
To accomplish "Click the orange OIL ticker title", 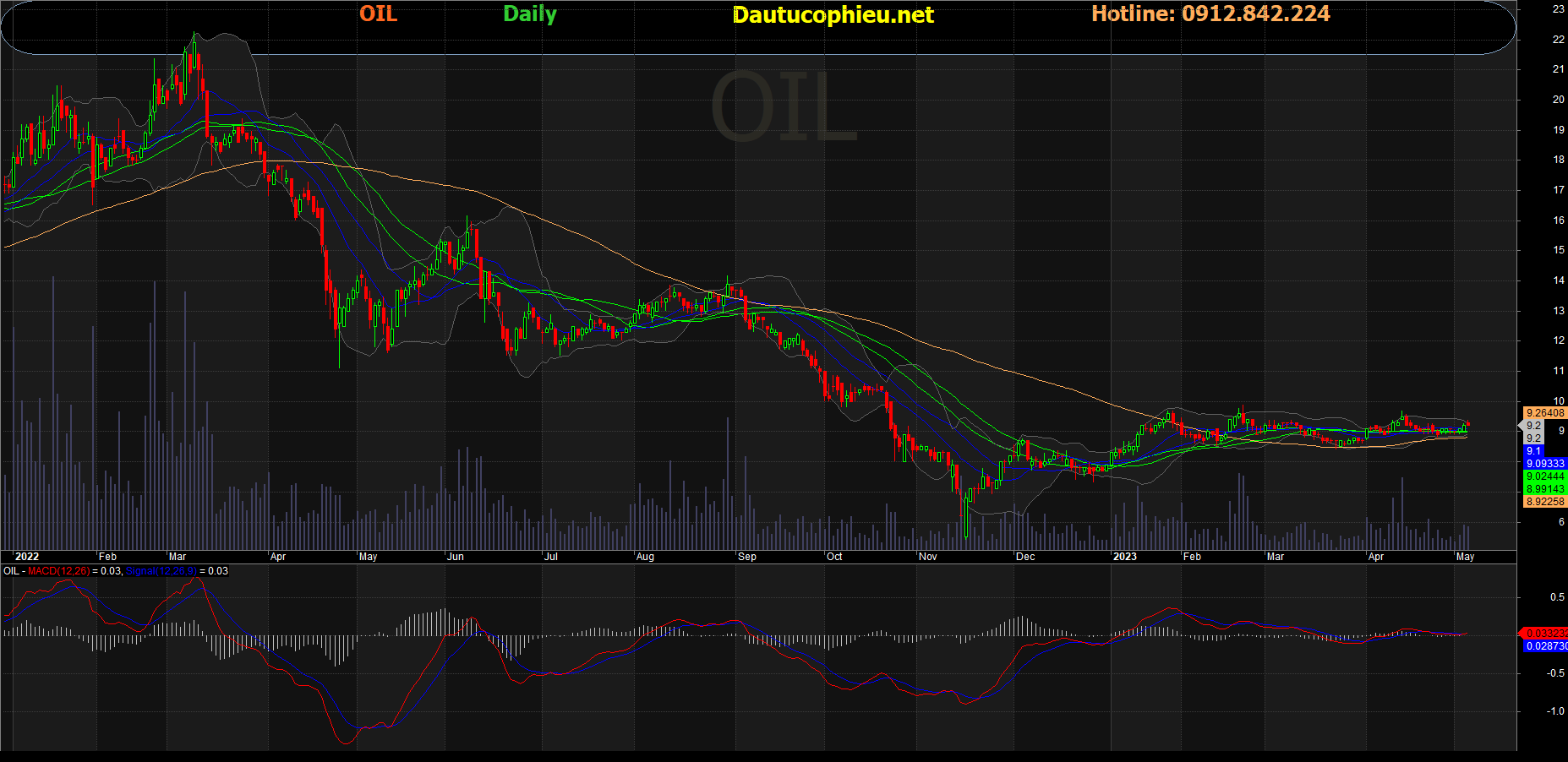I will 378,14.
